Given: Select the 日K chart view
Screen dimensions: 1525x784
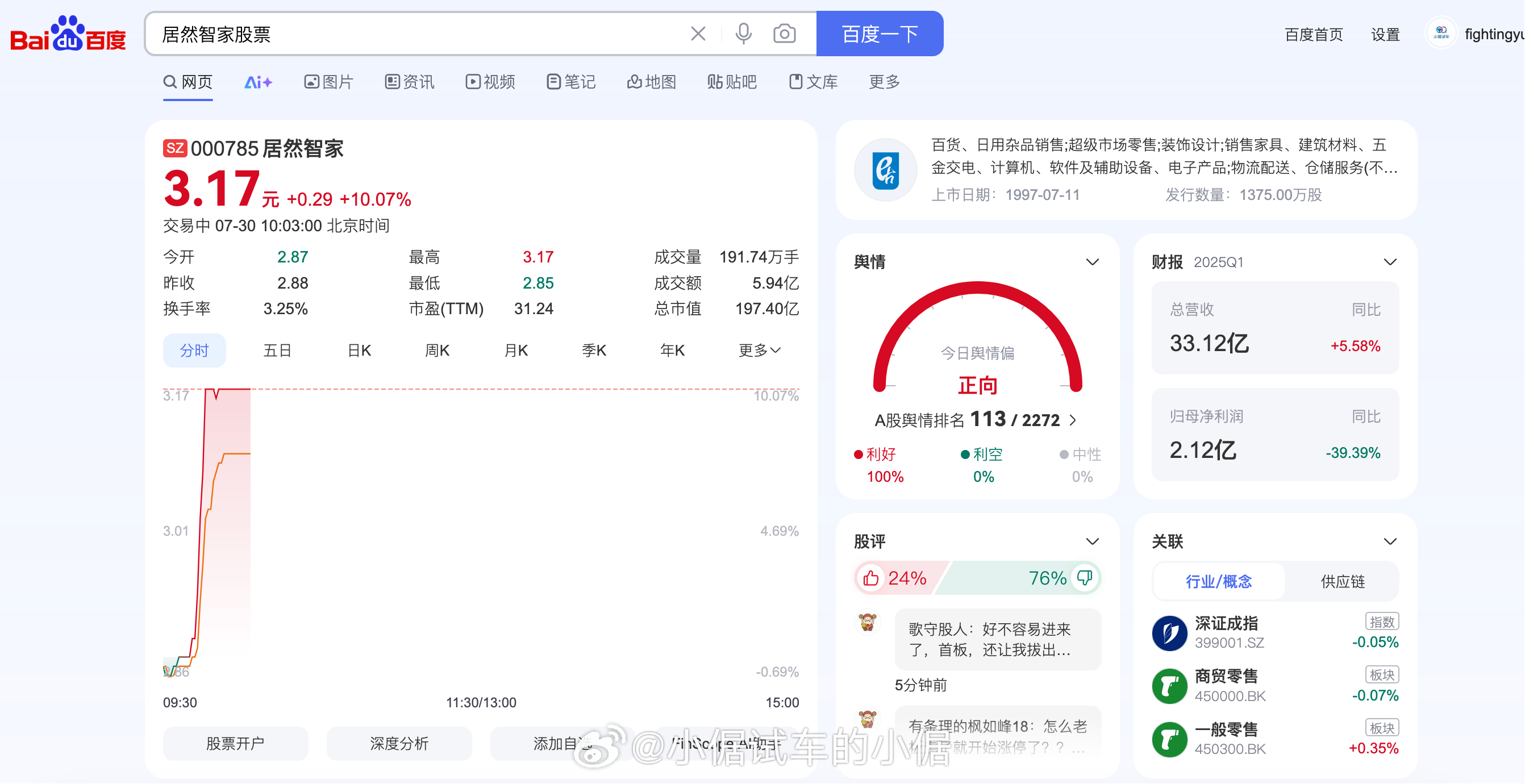Looking at the screenshot, I should [x=359, y=351].
